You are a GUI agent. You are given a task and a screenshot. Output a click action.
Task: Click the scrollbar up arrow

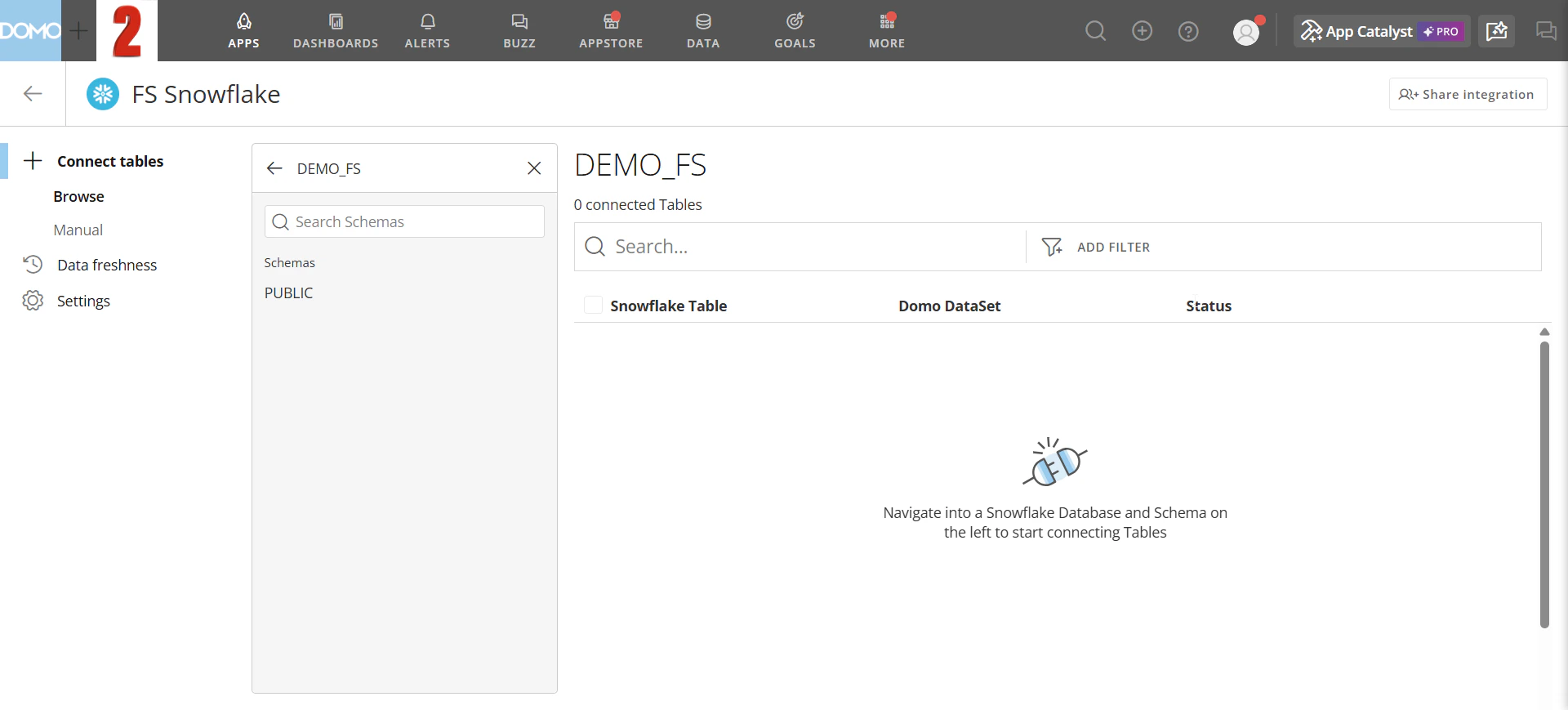pos(1544,332)
